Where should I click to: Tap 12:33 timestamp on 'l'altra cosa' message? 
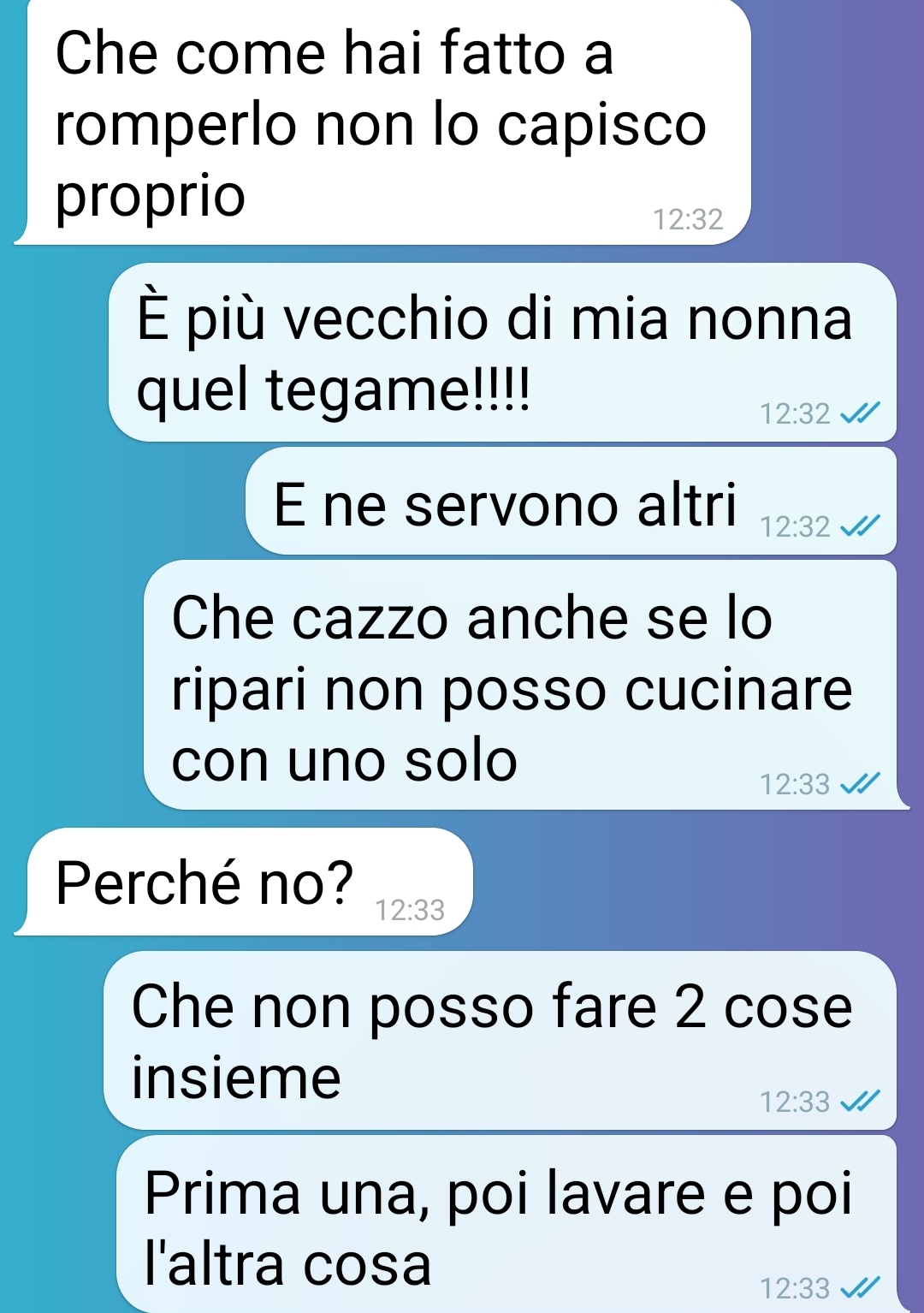coord(795,1288)
